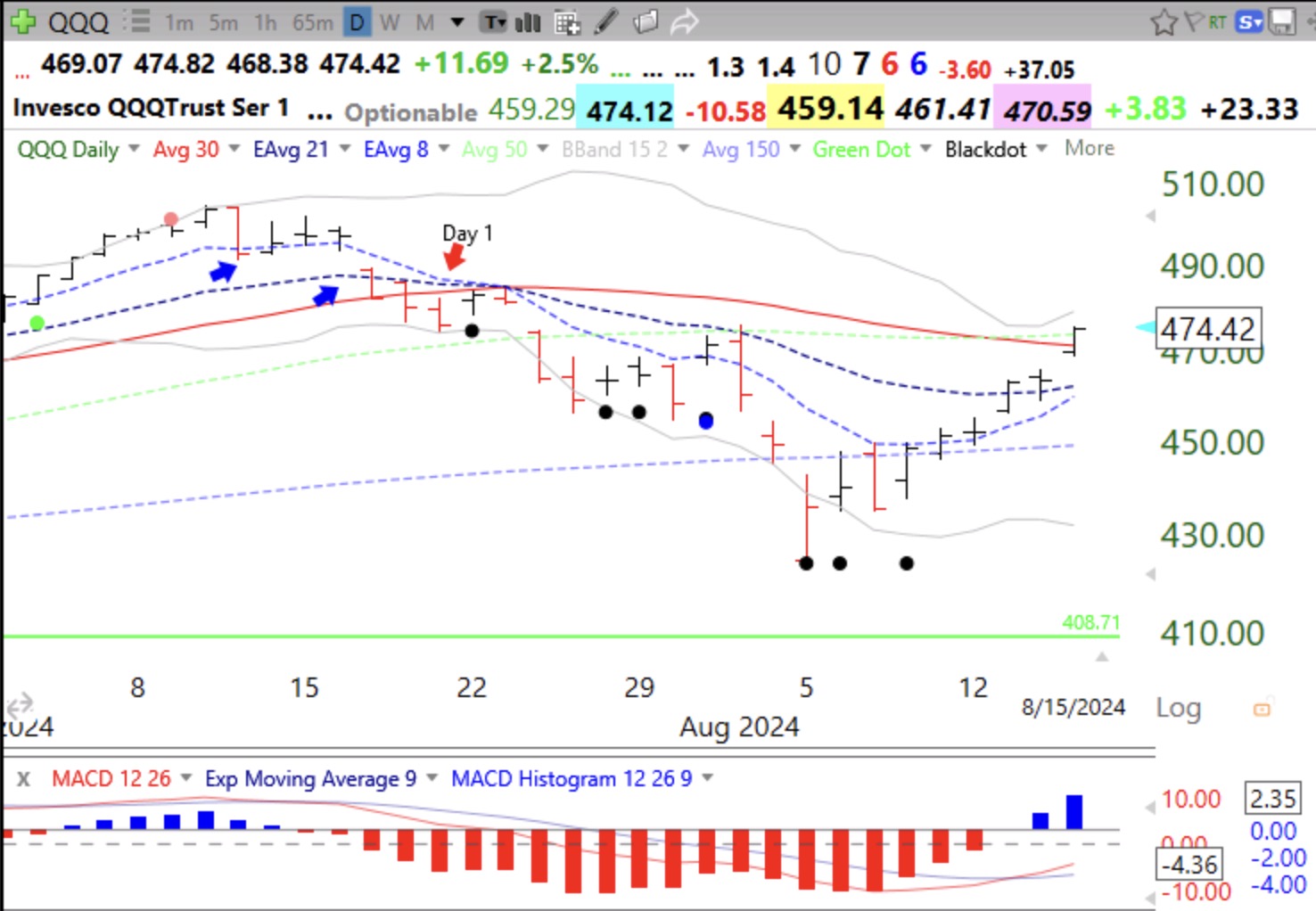Open the S scan dropdown button
The width and height of the screenshot is (1316, 911).
(x=1249, y=21)
